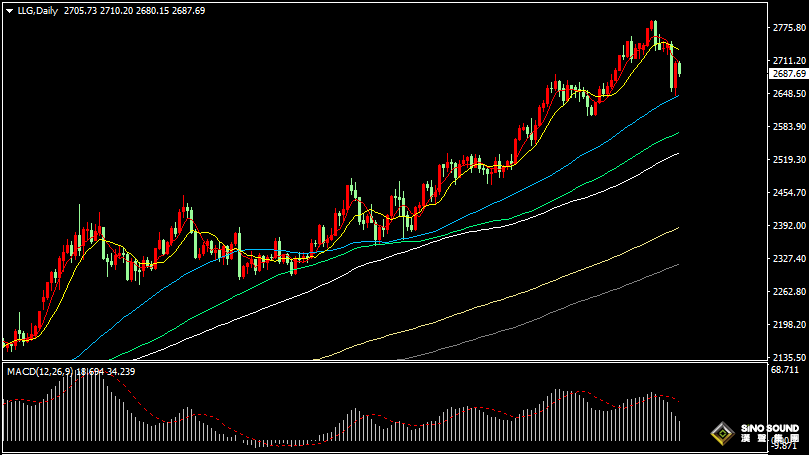This screenshot has height=455, width=809.
Task: Click the 2648.50 price axis label
Action: (788, 94)
